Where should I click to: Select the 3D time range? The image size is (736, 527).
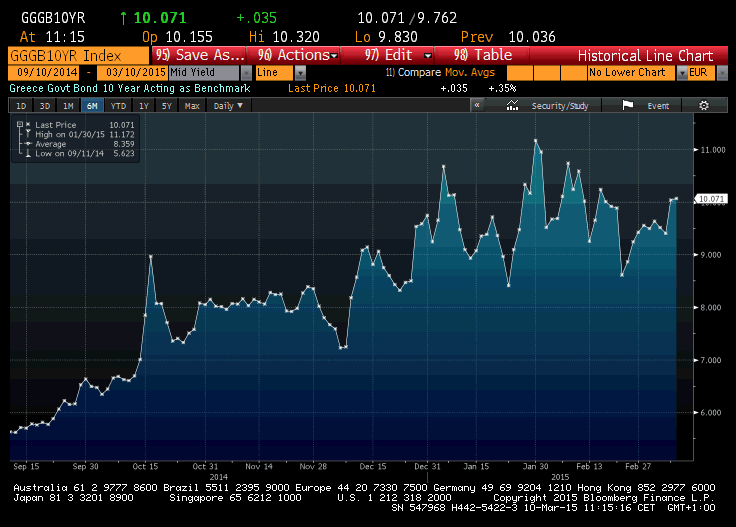click(x=45, y=106)
